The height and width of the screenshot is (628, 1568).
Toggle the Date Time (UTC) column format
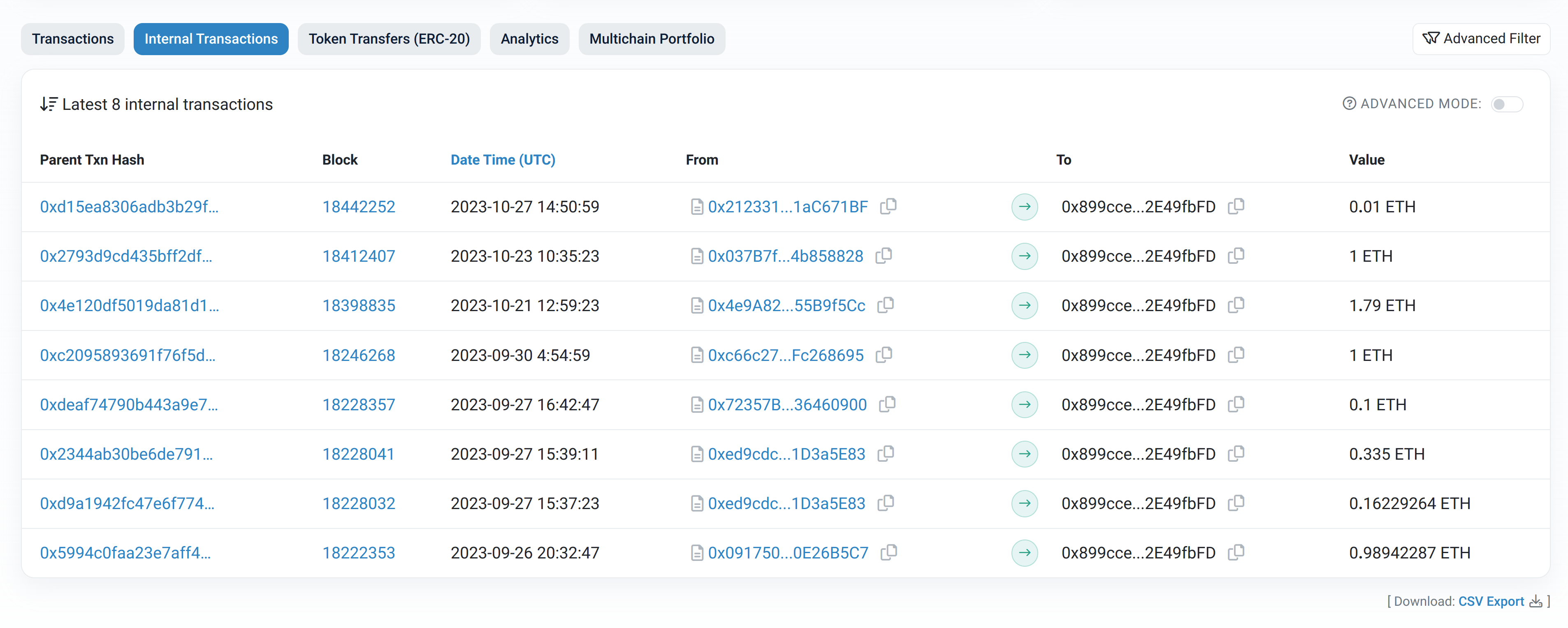[x=503, y=160]
